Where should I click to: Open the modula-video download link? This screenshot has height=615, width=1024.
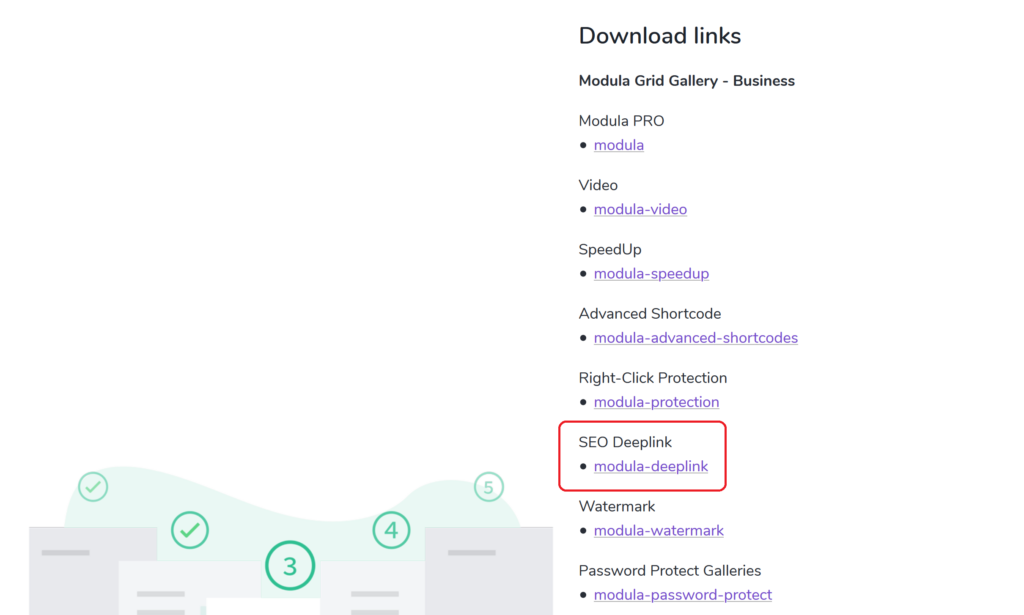tap(640, 209)
